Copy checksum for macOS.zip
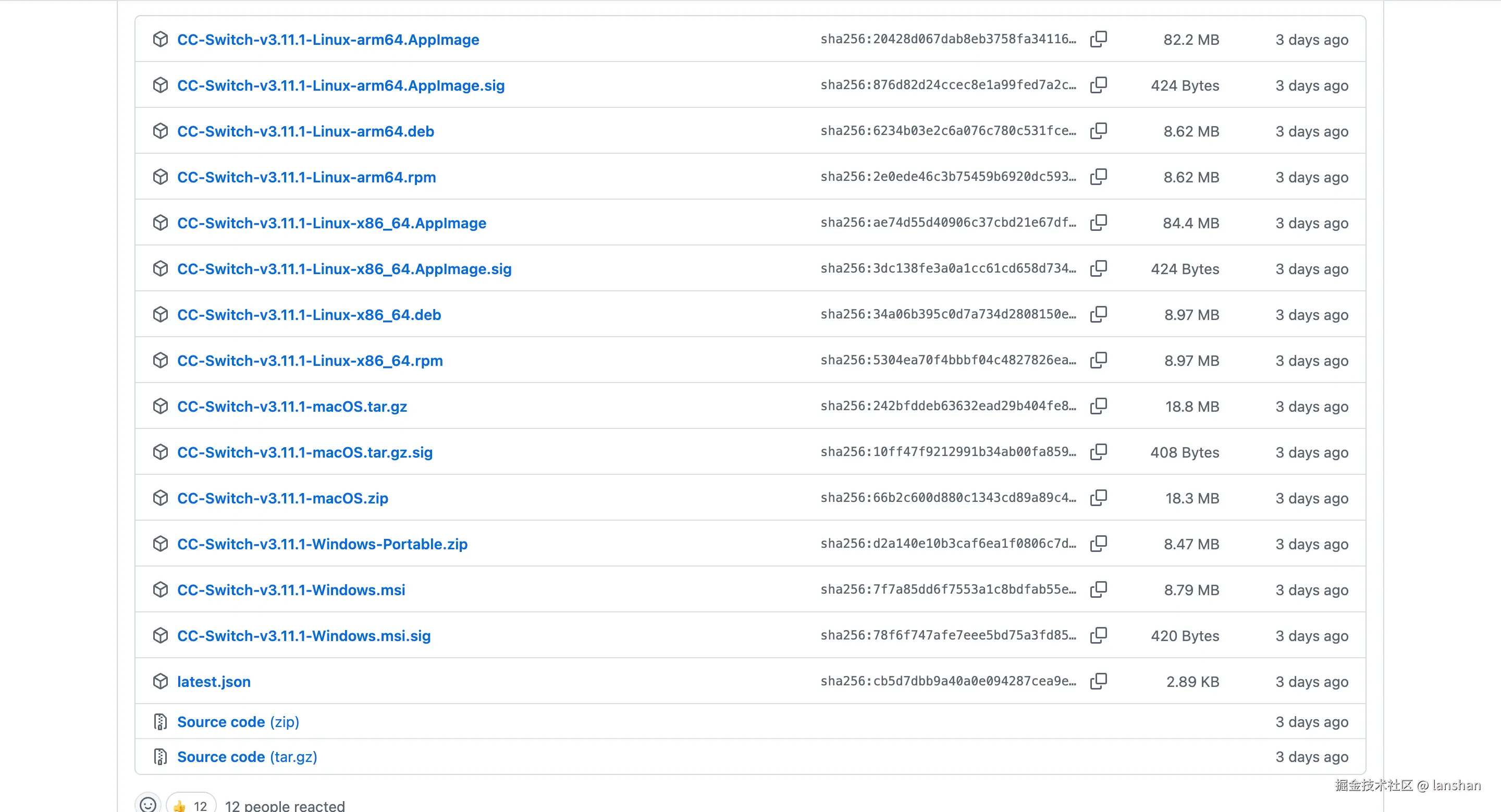 point(1098,497)
